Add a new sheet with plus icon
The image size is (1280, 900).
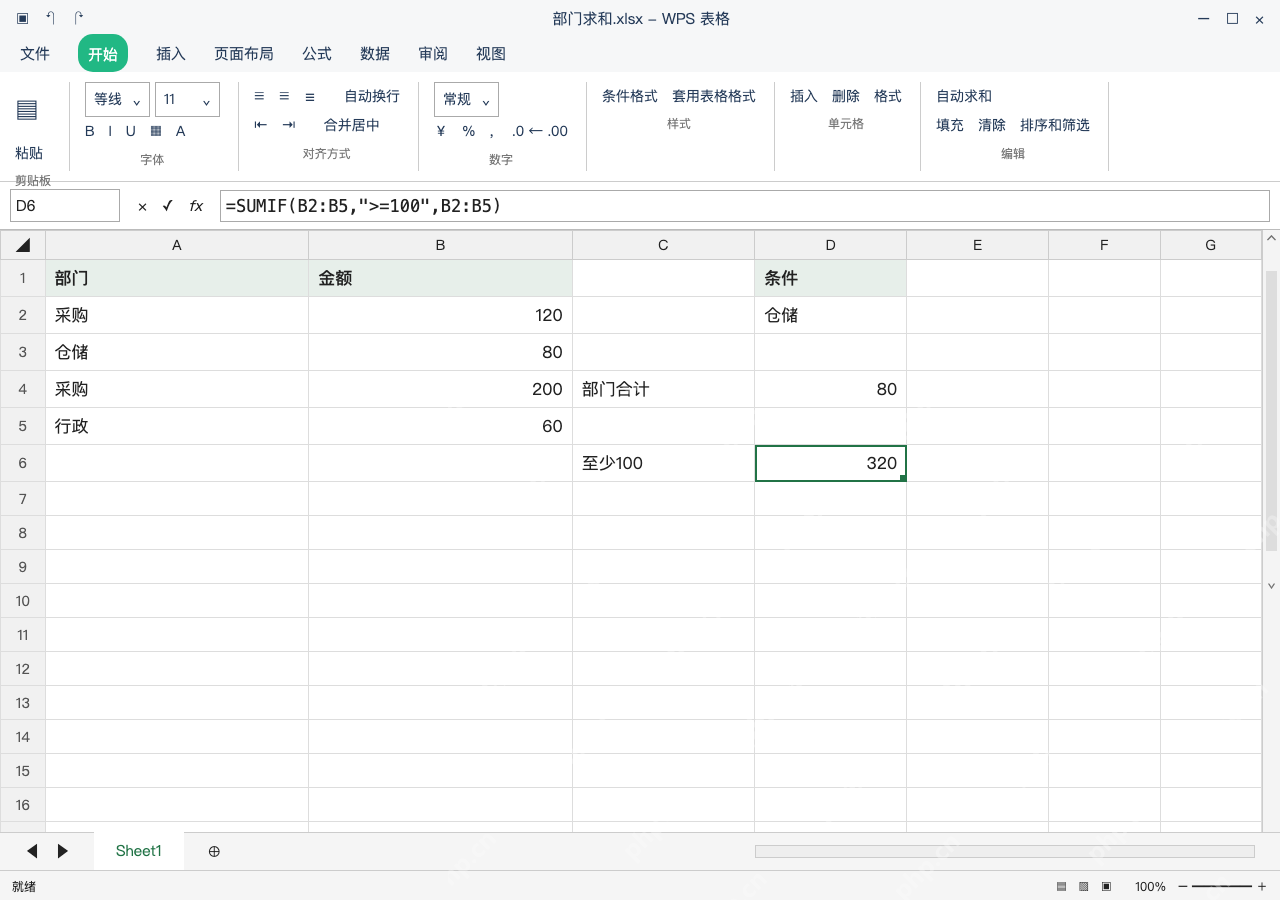214,851
